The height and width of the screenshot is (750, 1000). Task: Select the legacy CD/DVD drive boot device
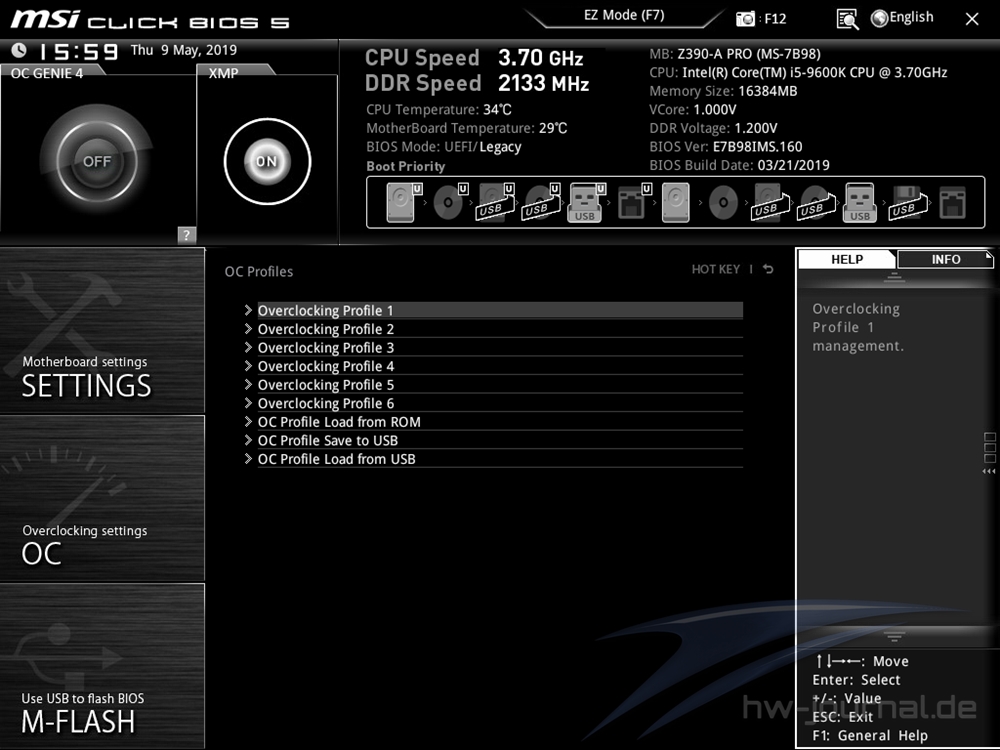coord(723,202)
